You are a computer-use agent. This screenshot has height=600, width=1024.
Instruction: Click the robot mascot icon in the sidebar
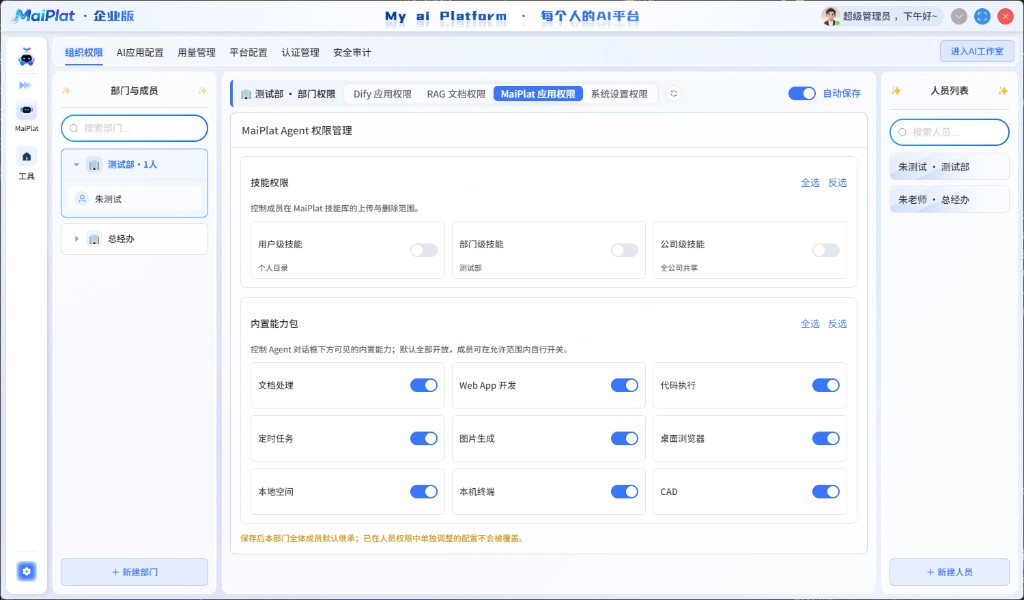click(26, 57)
